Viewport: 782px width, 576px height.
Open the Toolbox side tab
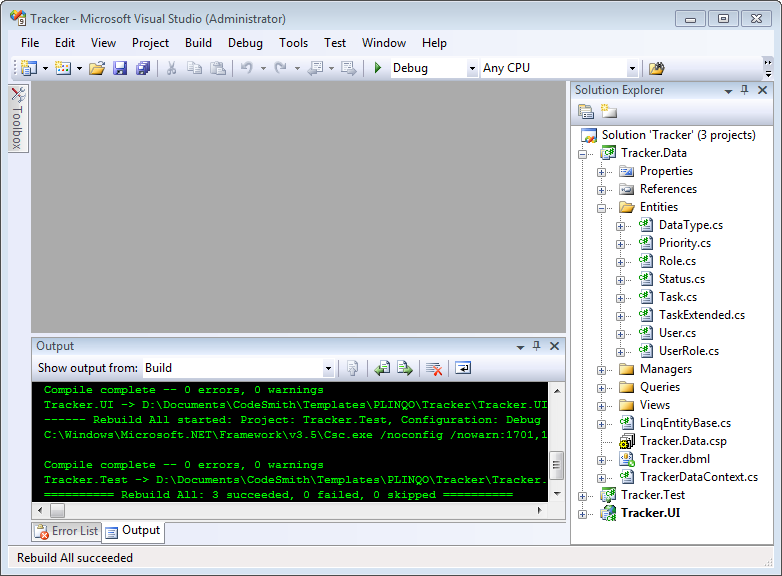18,118
